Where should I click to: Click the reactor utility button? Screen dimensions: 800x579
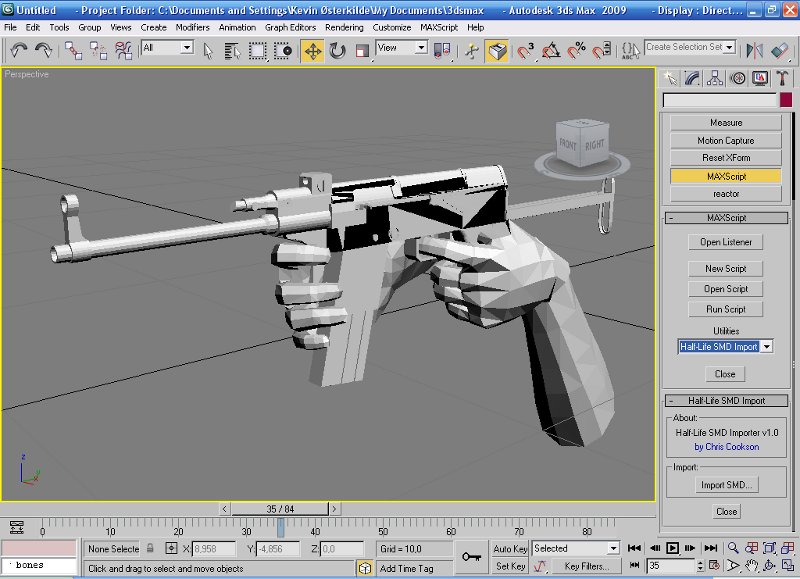click(726, 194)
